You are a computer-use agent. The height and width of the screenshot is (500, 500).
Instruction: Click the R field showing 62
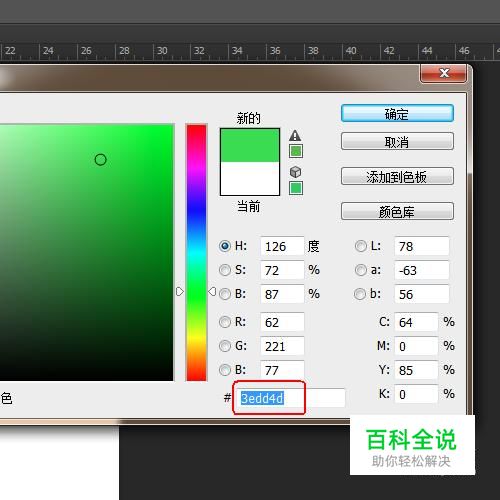[282, 322]
